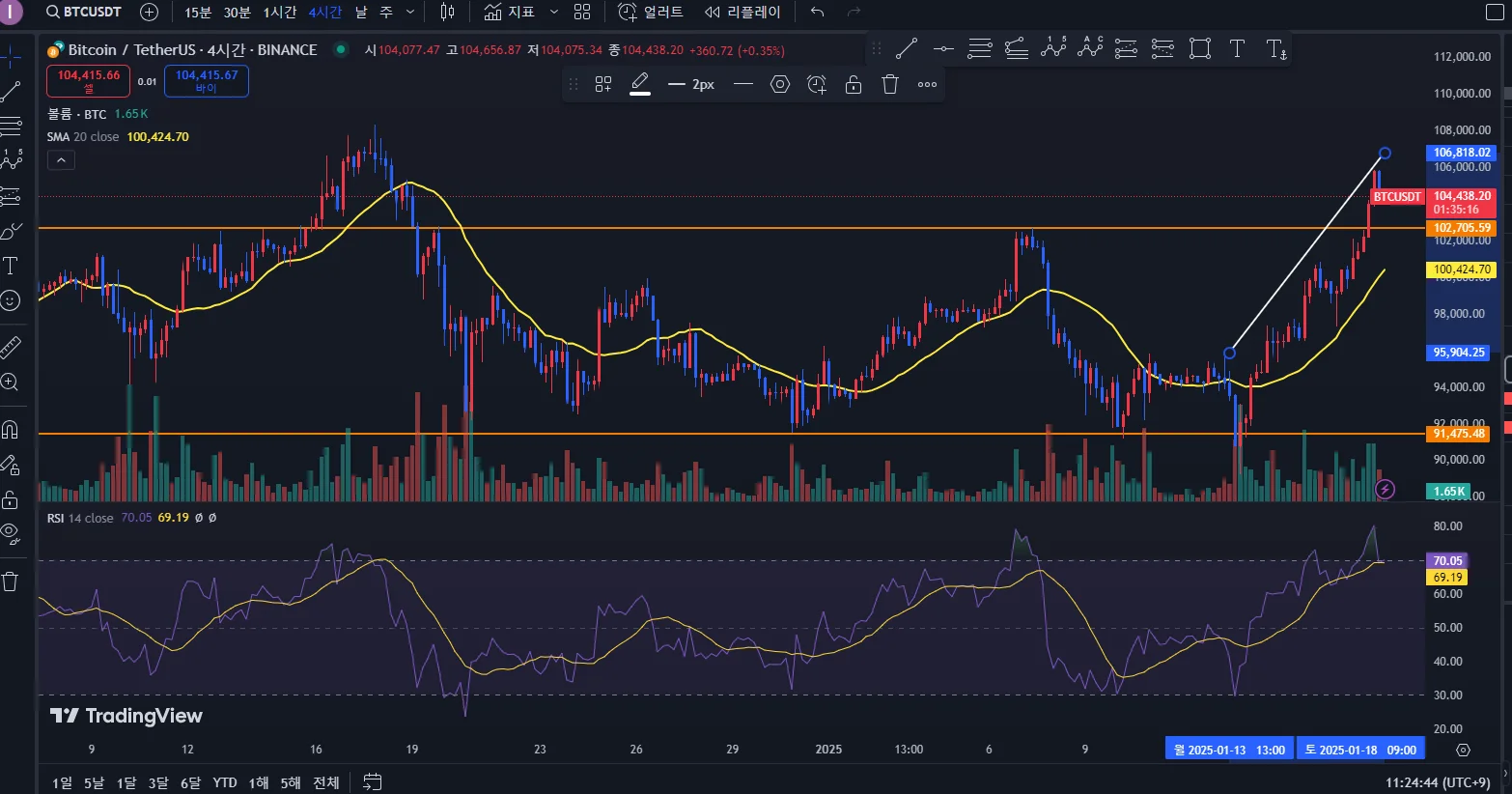The image size is (1512, 794).
Task: Pick horizontal ray in favorites toolbar
Action: pyautogui.click(x=943, y=48)
